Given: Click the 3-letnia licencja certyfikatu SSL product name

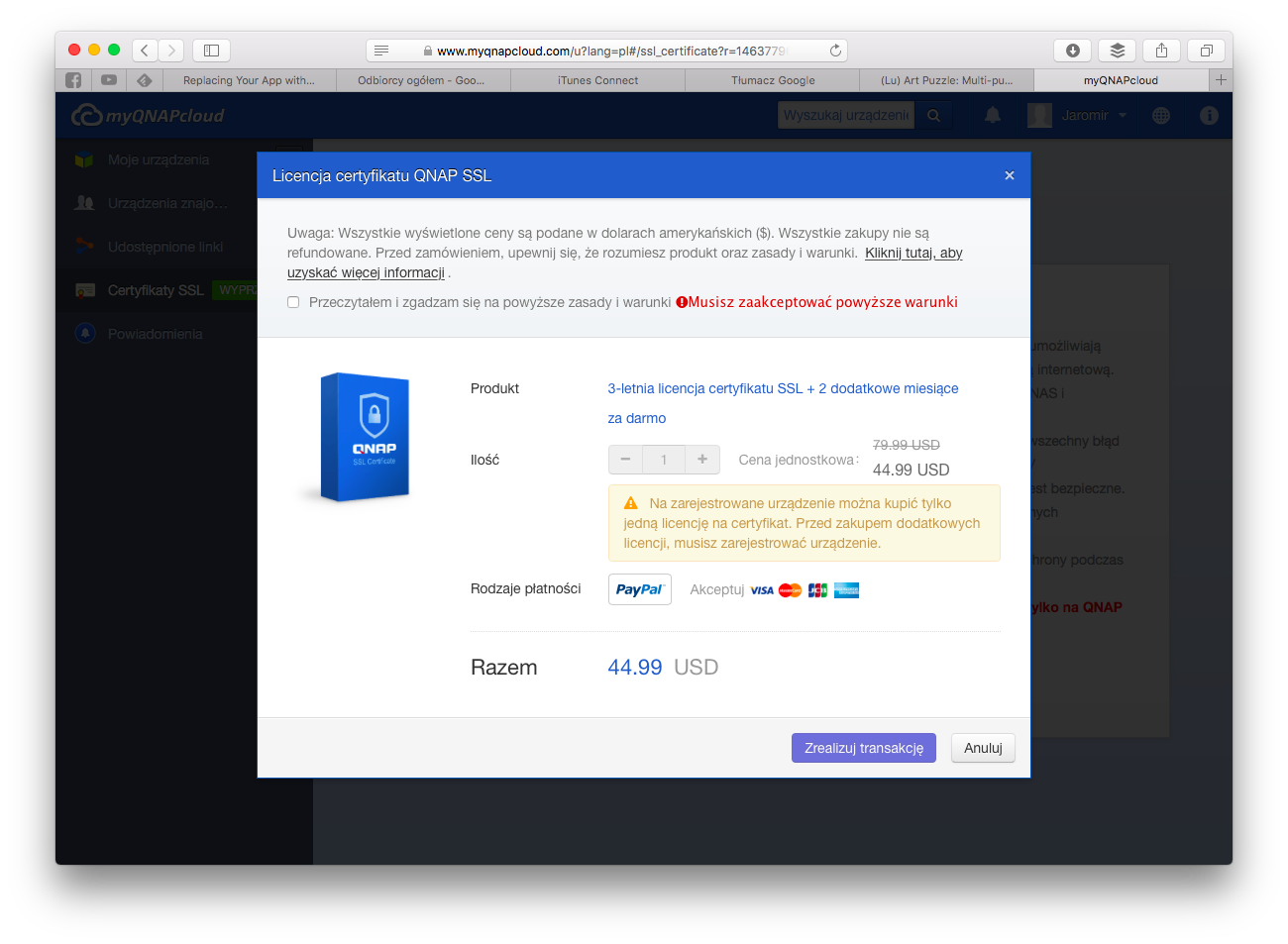Looking at the screenshot, I should [783, 403].
